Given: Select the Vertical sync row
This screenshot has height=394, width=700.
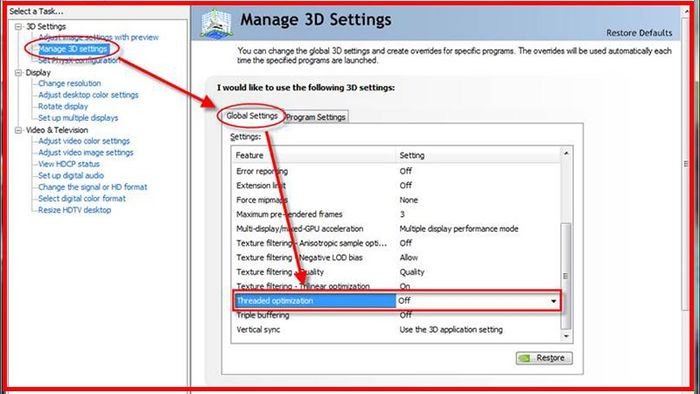Looking at the screenshot, I should pyautogui.click(x=396, y=330).
